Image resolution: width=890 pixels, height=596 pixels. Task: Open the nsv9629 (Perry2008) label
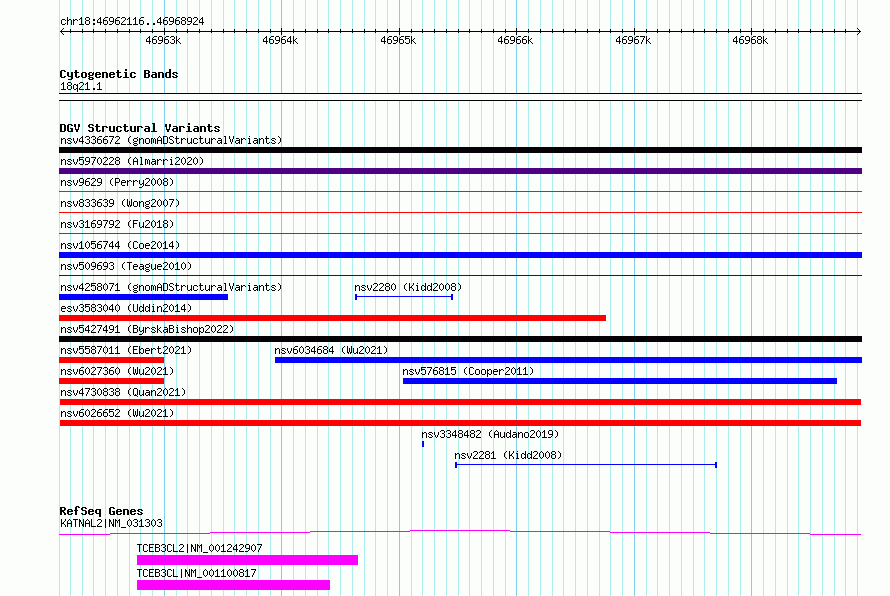click(x=117, y=182)
